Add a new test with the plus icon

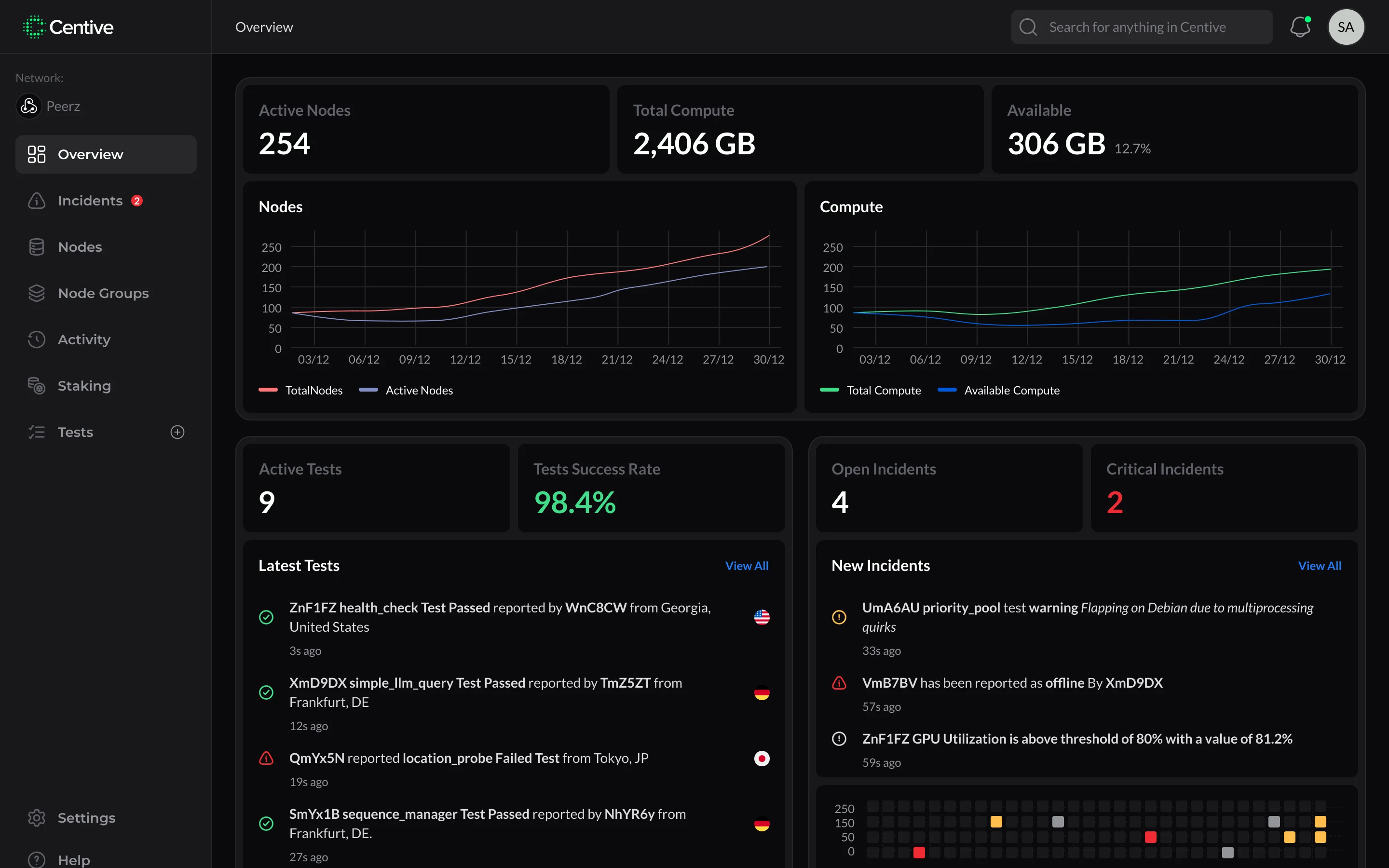point(177,432)
